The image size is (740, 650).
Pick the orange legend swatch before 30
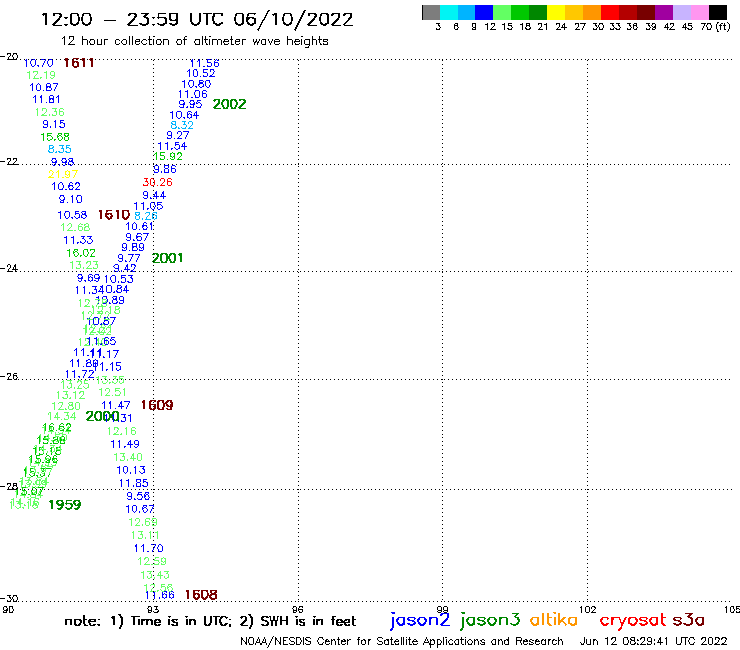pyautogui.click(x=591, y=12)
